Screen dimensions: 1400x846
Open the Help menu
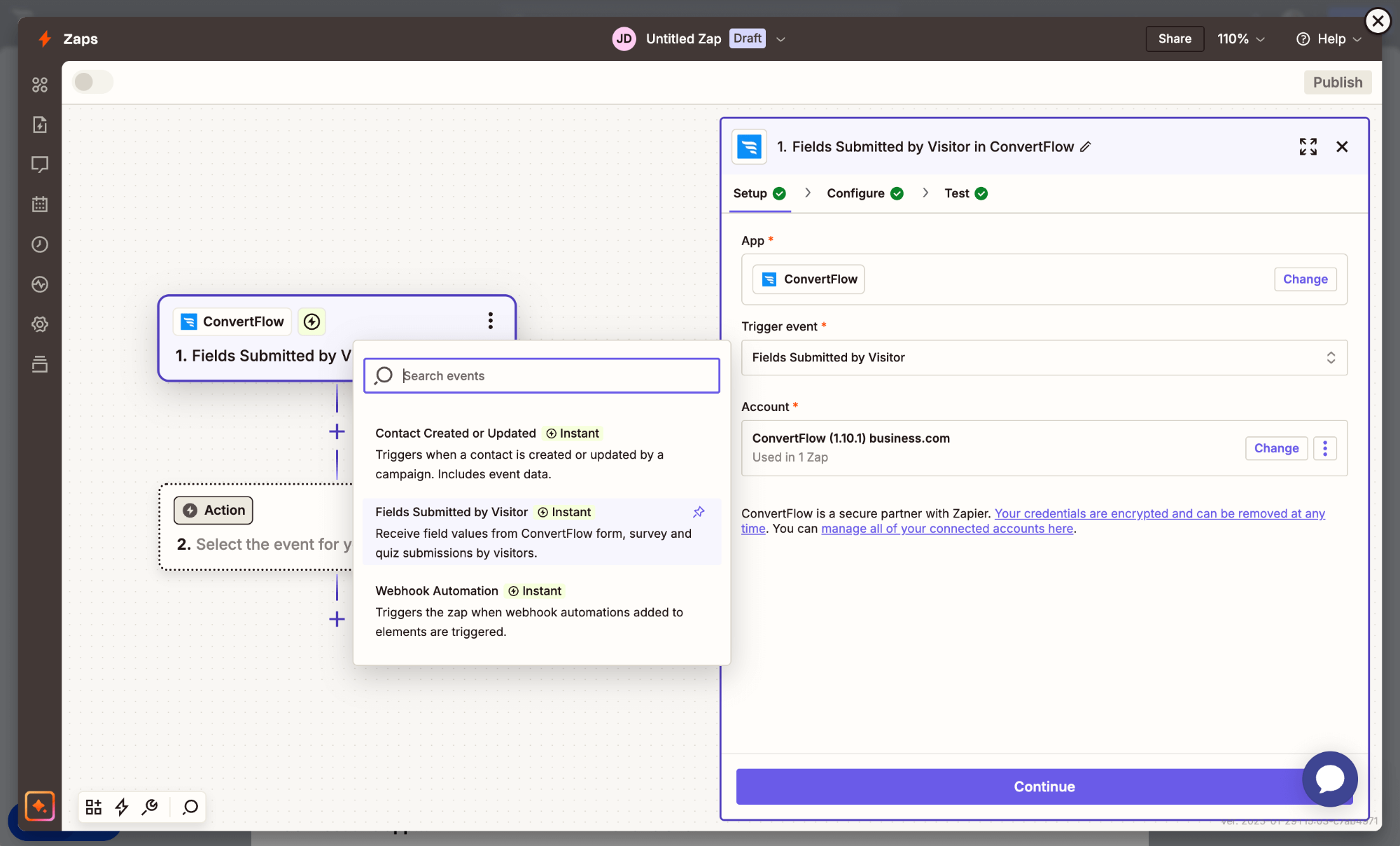1329,39
